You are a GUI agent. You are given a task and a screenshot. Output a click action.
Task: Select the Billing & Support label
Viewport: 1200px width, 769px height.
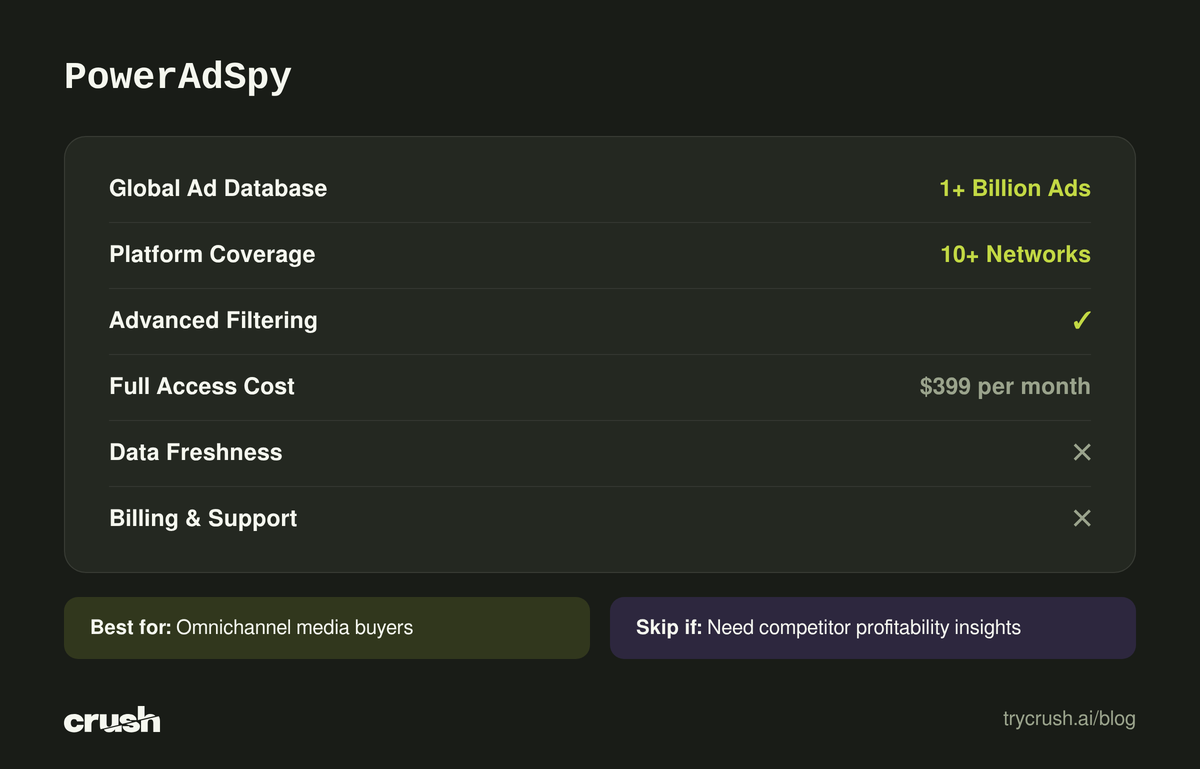pyautogui.click(x=203, y=518)
